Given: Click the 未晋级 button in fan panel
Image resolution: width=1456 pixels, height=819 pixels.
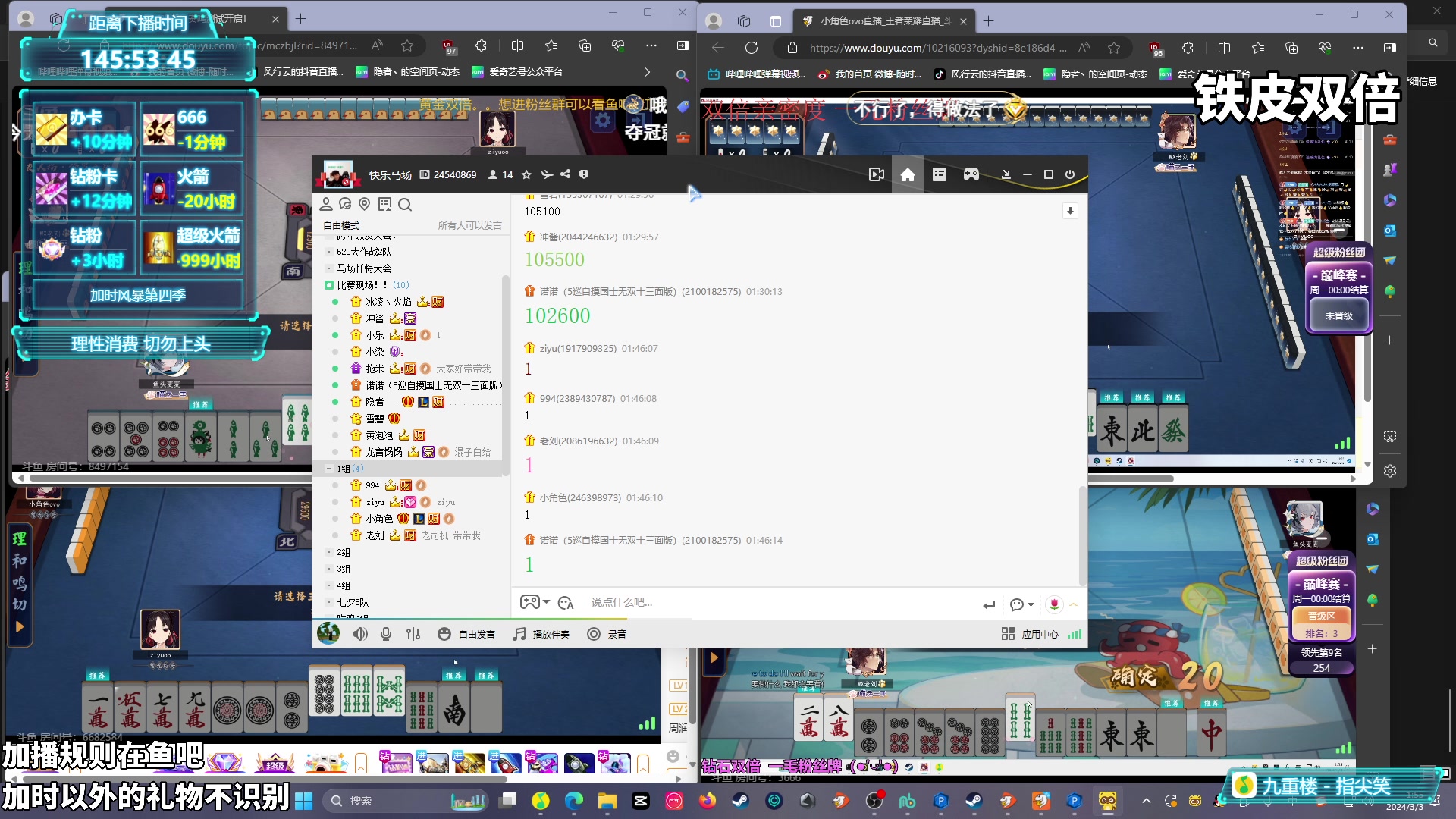Looking at the screenshot, I should pyautogui.click(x=1338, y=315).
